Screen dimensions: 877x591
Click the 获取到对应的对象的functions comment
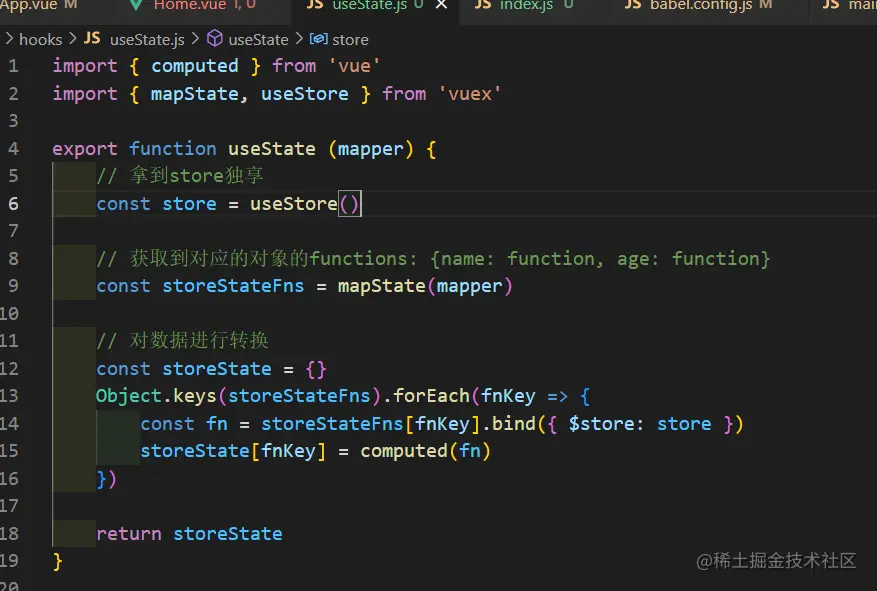pos(433,259)
